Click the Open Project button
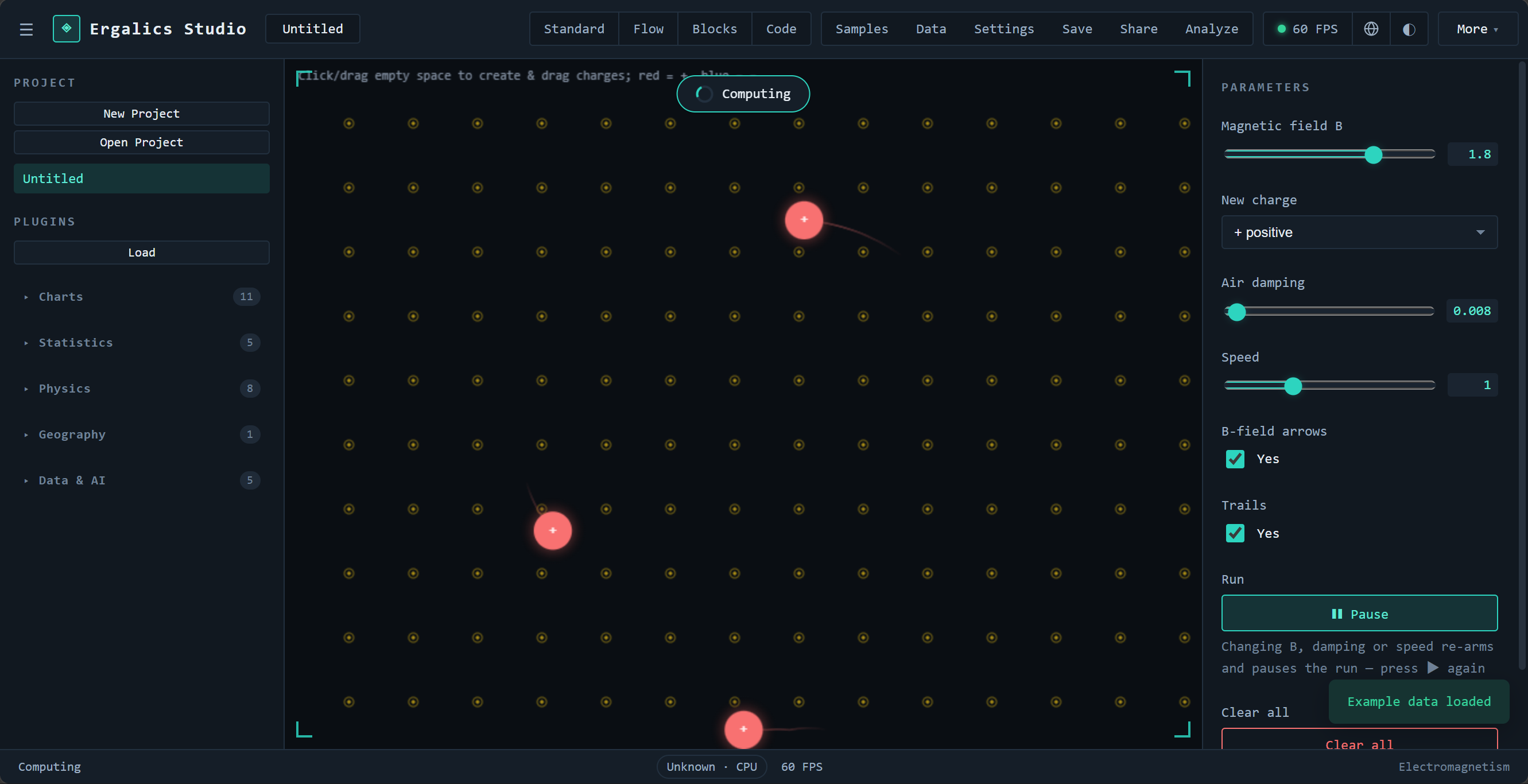Image resolution: width=1528 pixels, height=784 pixels. coord(141,142)
